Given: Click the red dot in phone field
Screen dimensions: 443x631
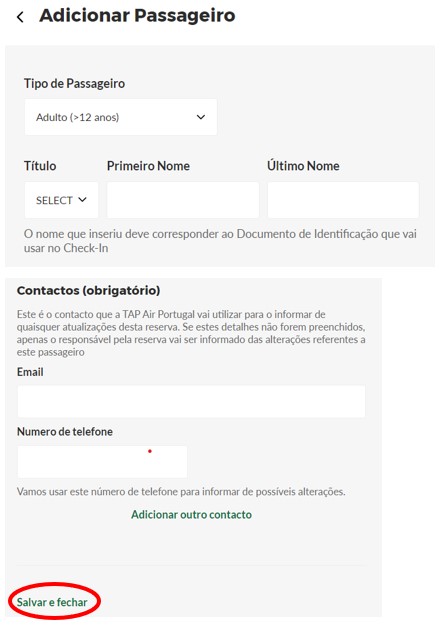Looking at the screenshot, I should pyautogui.click(x=150, y=451).
